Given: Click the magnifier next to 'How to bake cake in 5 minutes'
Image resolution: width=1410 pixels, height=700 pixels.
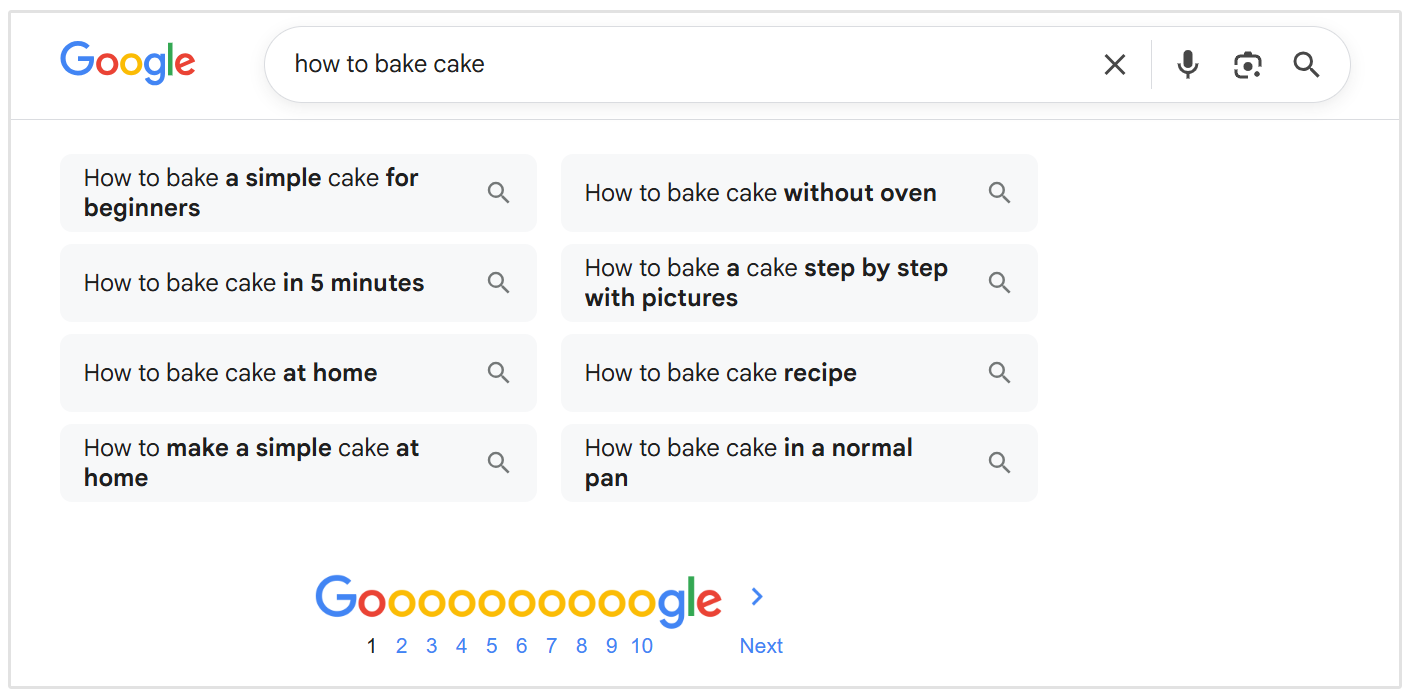Looking at the screenshot, I should coord(498,282).
